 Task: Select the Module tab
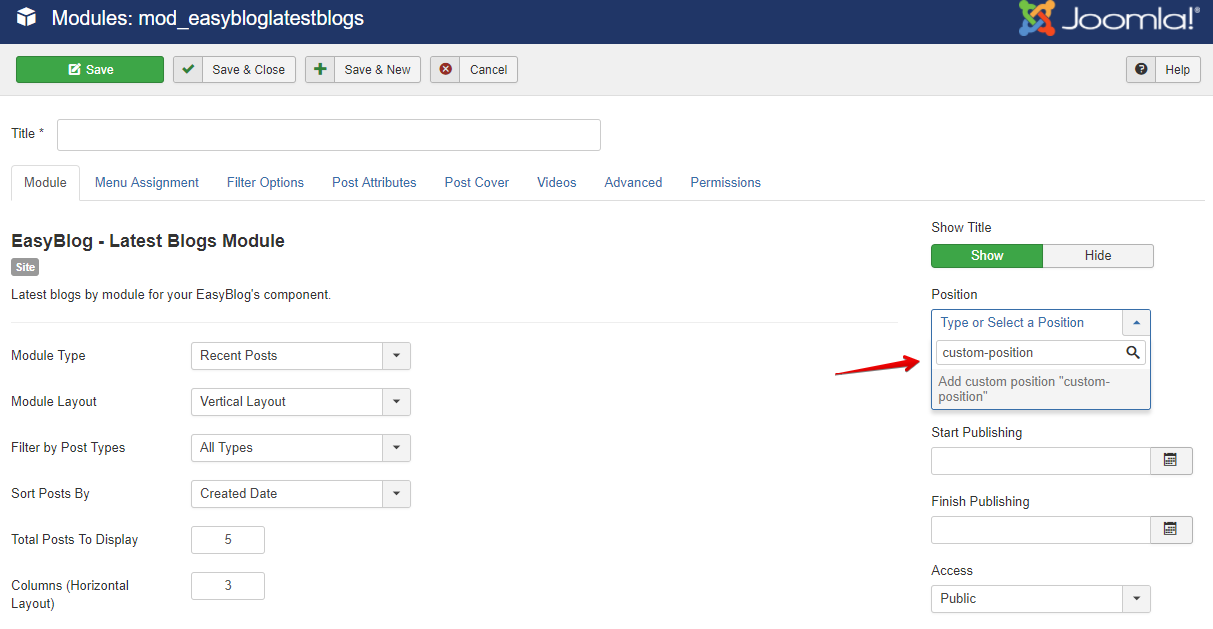45,183
